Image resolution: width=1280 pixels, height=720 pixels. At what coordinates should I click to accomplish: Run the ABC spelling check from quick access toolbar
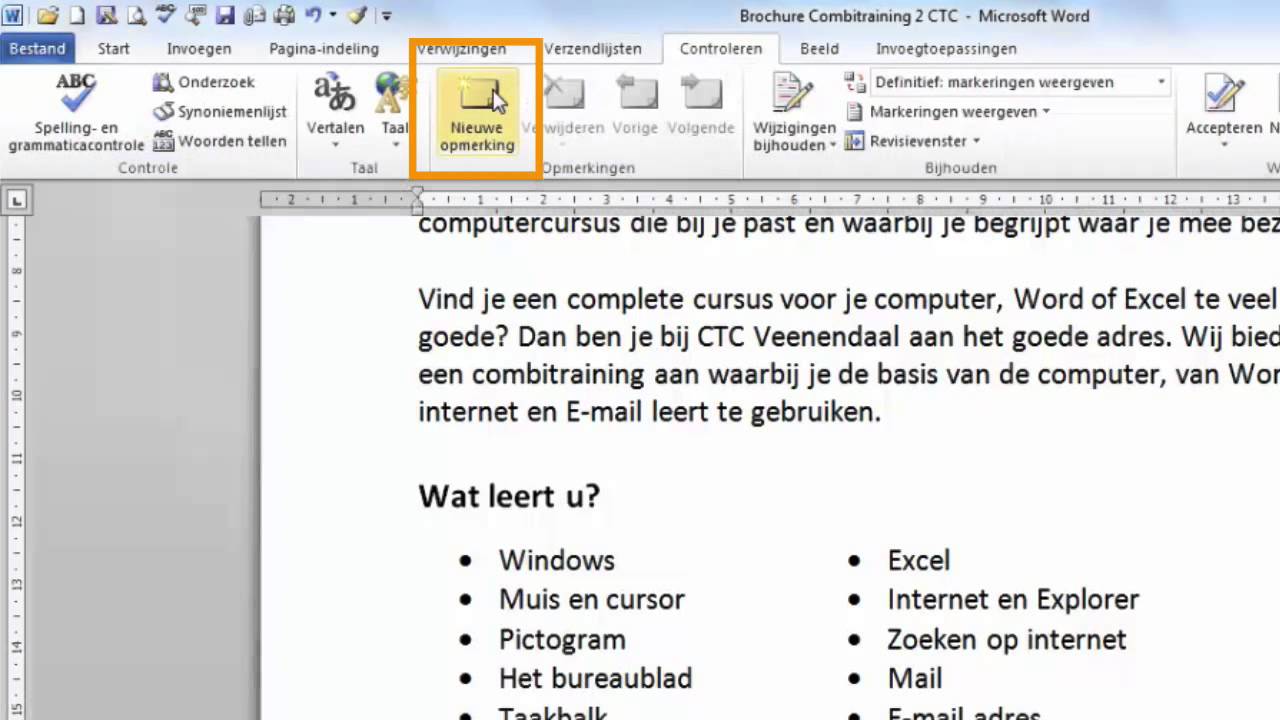pos(166,15)
